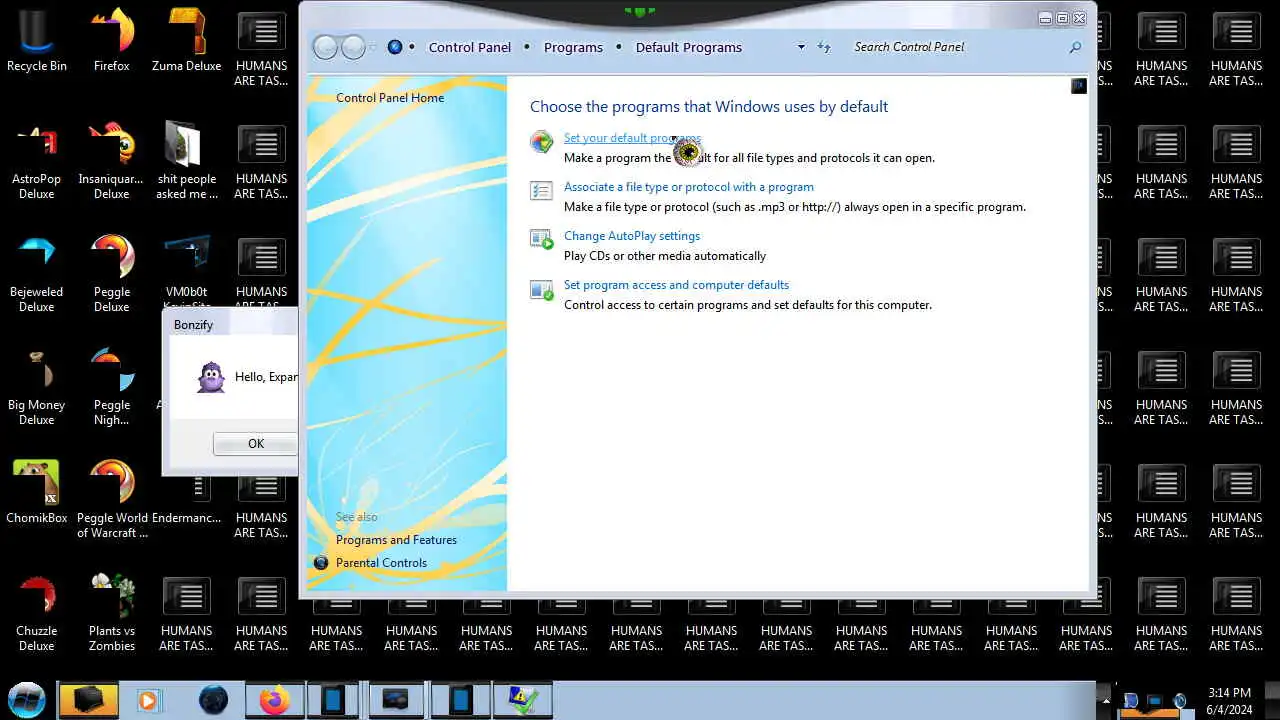
Task: Select the Bejeweled Deluxe desktop icon
Action: coord(37,273)
